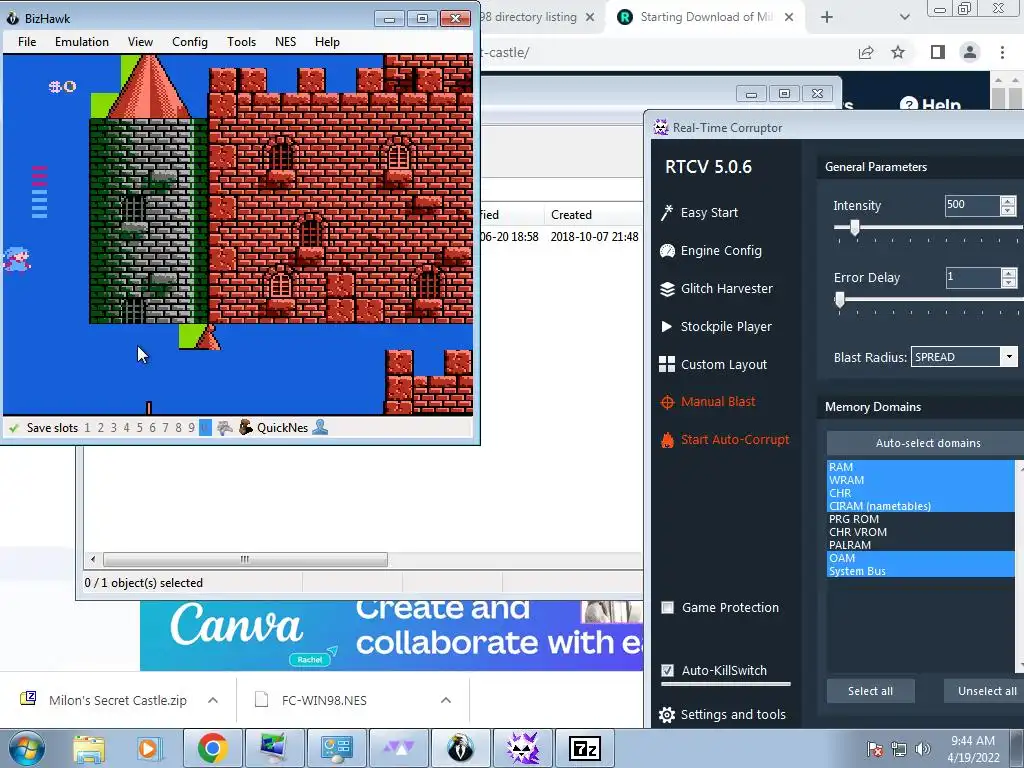1024x768 pixels.
Task: Click the Error Delay slider handle
Action: pyautogui.click(x=840, y=300)
